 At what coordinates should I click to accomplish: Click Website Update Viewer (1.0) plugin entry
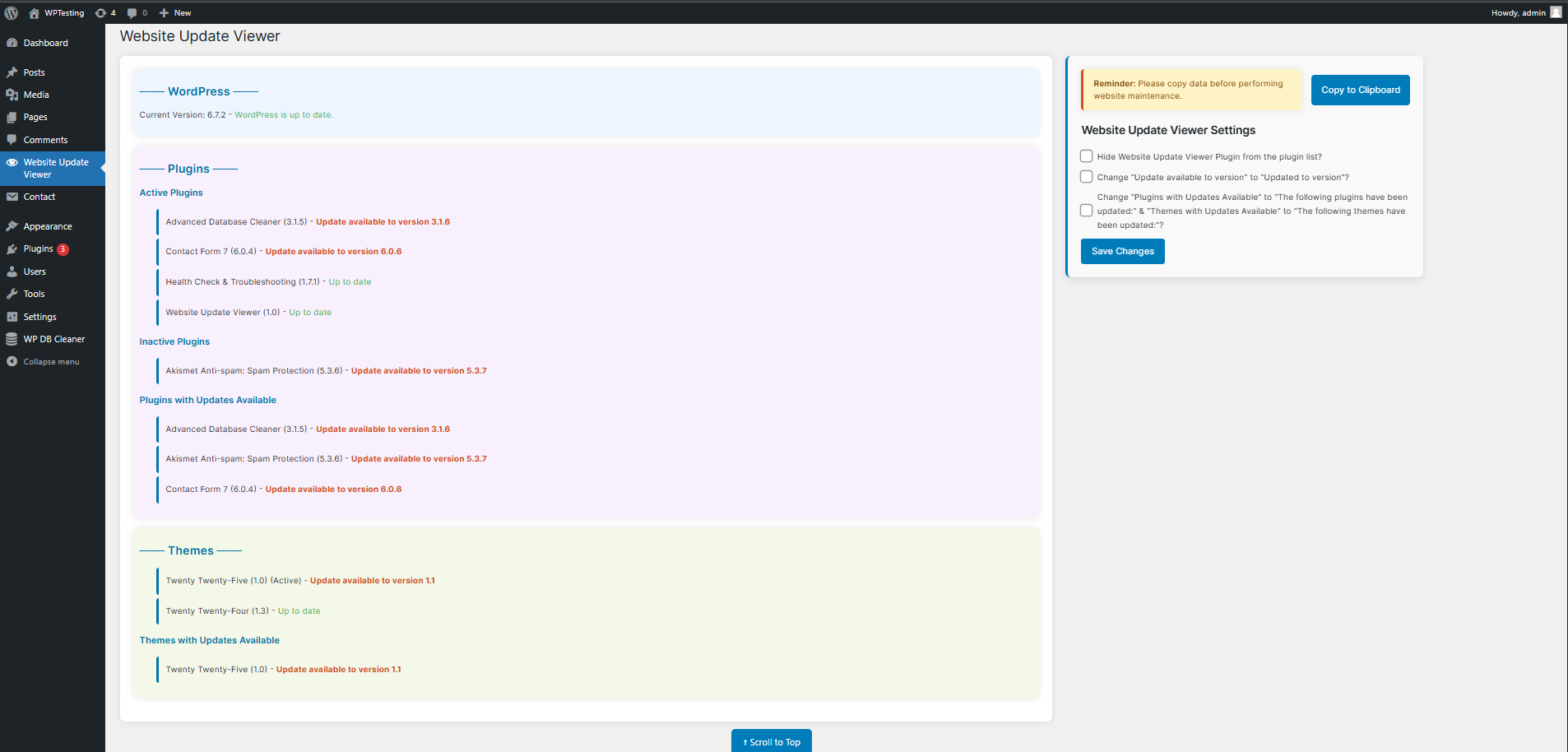tap(248, 313)
